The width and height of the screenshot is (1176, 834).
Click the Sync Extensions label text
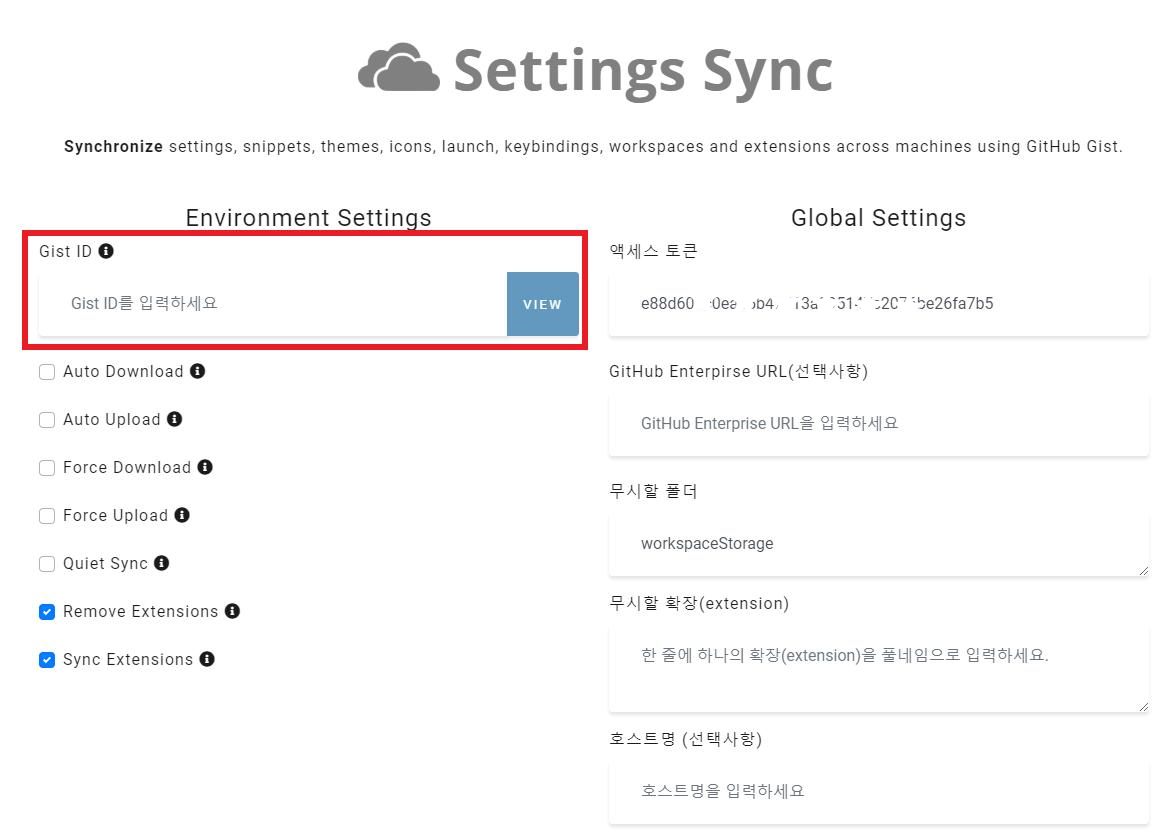coord(128,659)
